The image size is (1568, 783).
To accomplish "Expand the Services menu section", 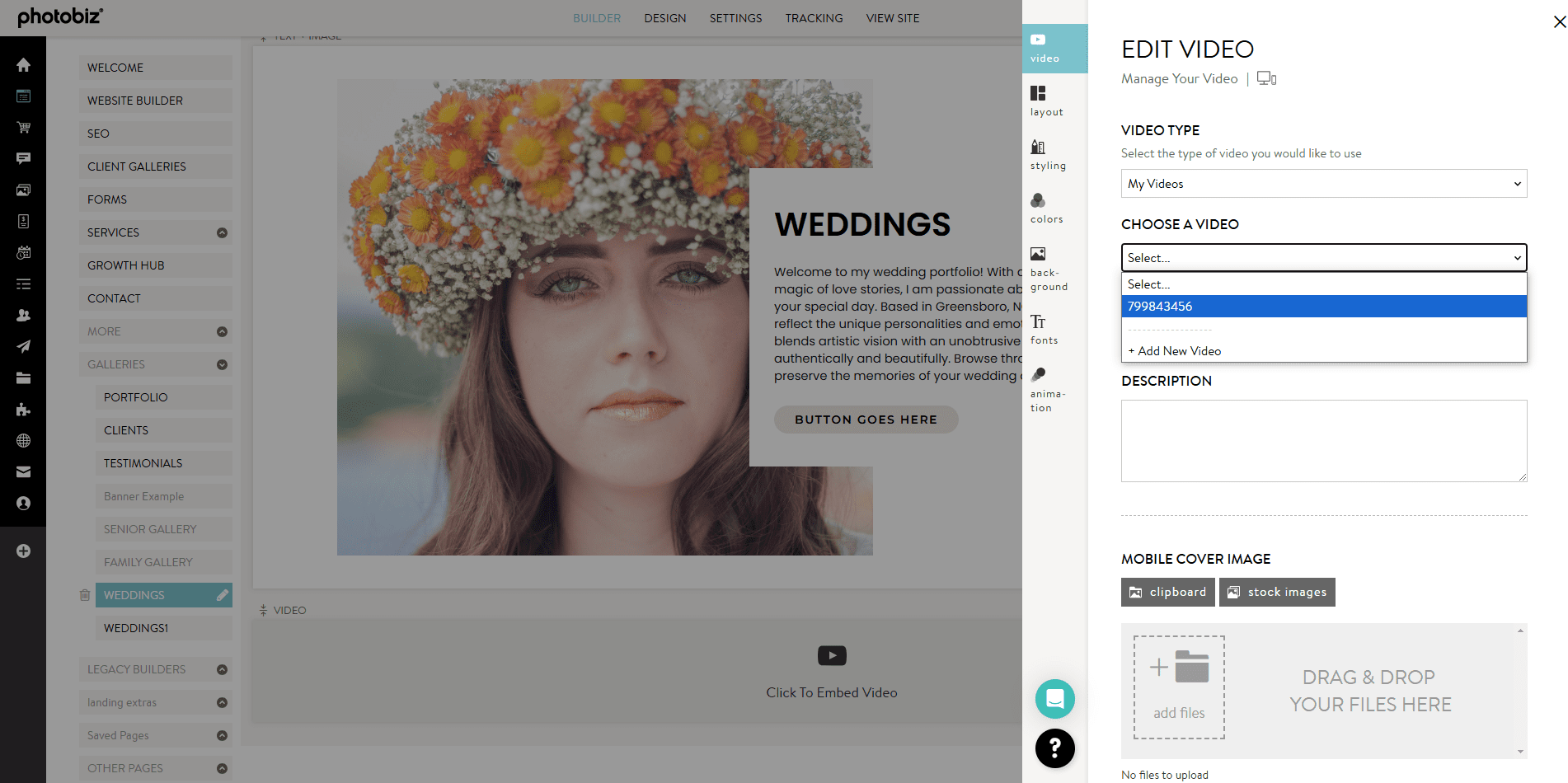I will pos(222,232).
